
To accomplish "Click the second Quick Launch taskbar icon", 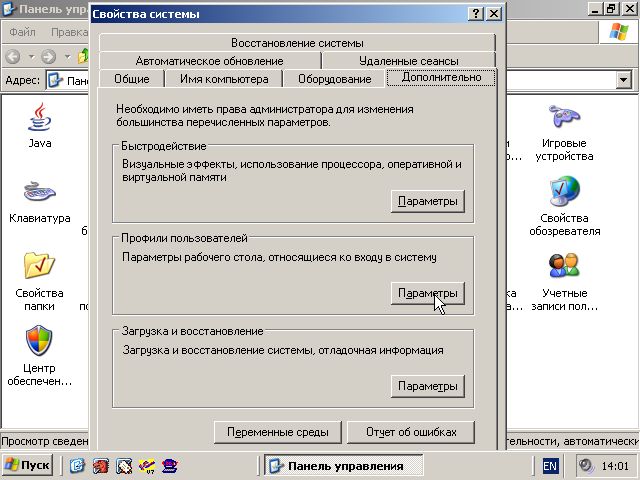I will coord(100,465).
